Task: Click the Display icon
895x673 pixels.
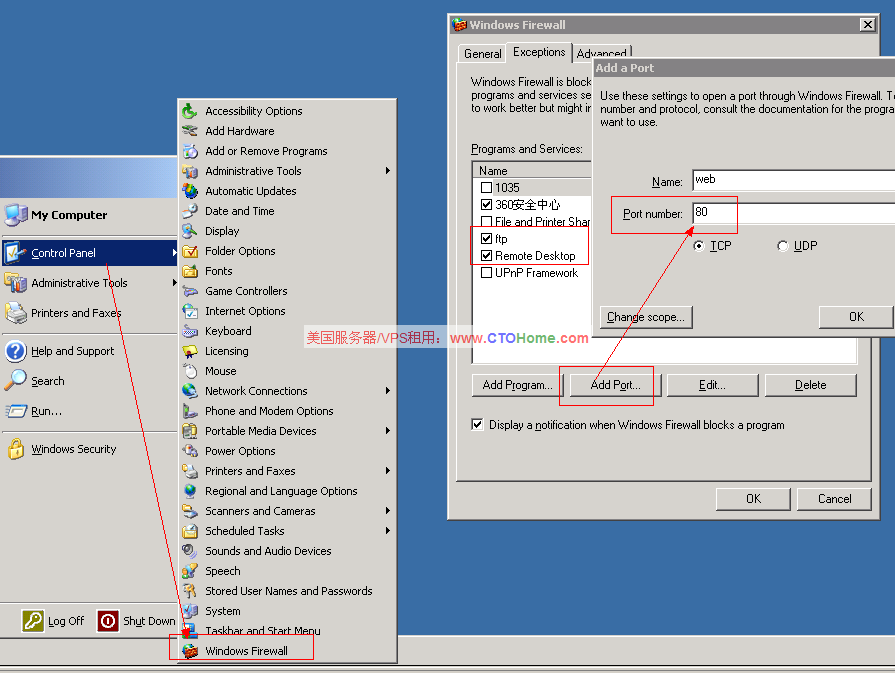Action: coord(190,231)
